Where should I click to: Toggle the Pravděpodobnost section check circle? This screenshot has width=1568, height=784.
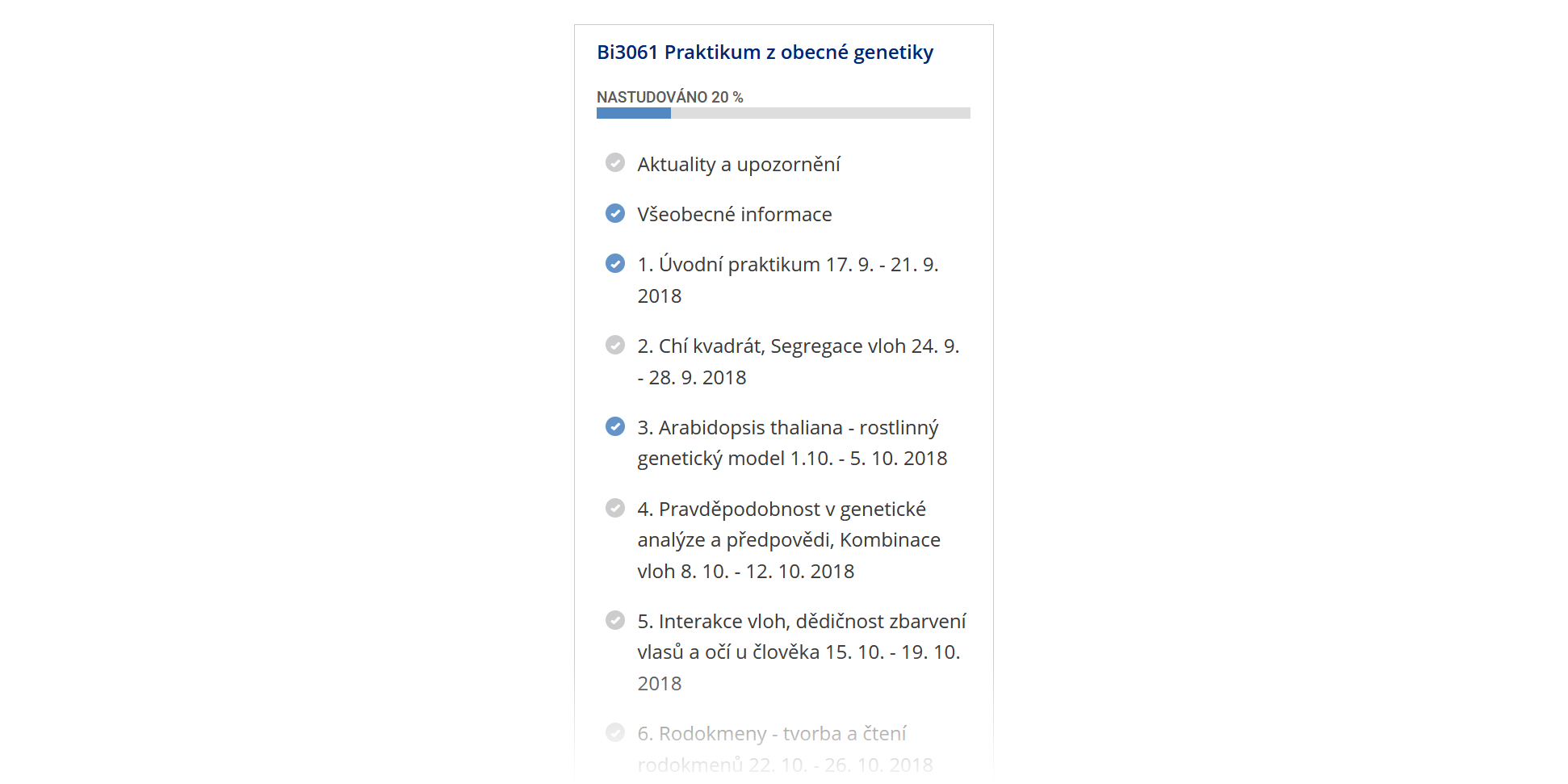point(614,508)
